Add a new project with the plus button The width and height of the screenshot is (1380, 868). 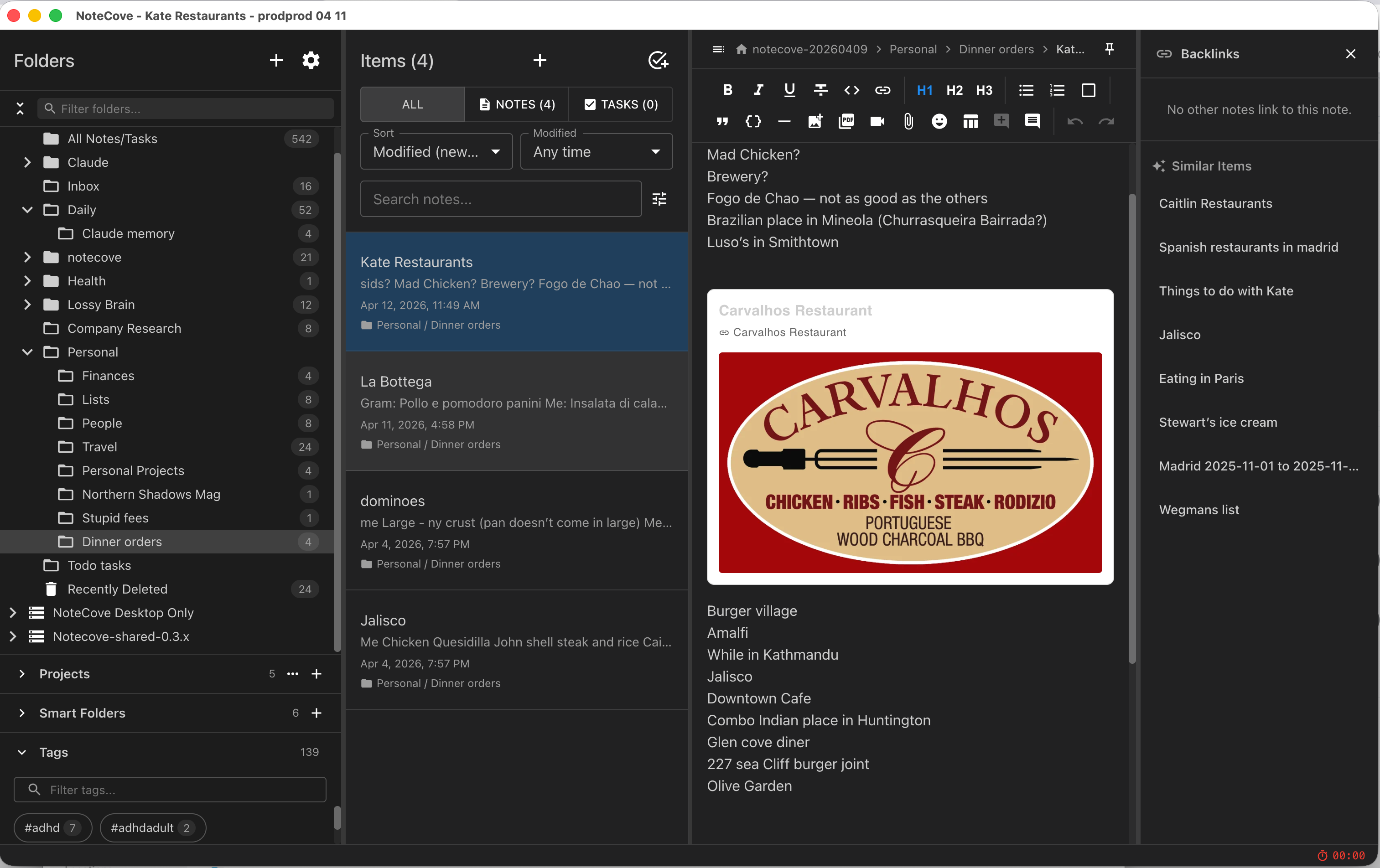(x=316, y=674)
